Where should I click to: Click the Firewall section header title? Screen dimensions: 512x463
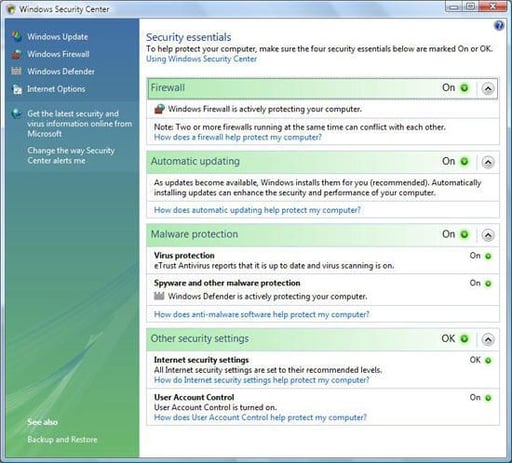(x=168, y=88)
